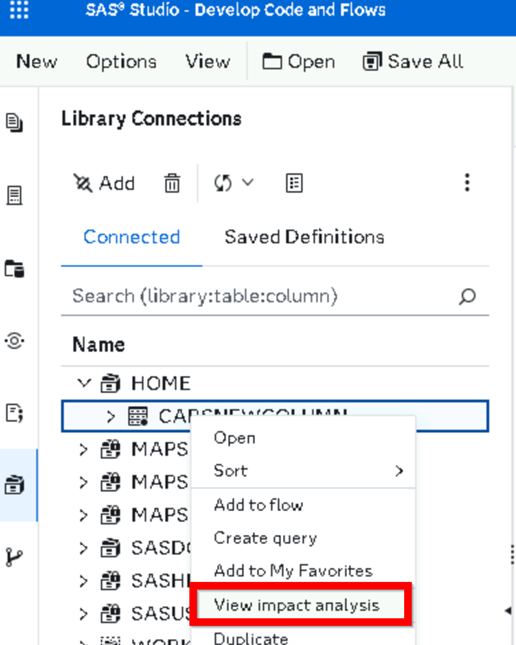Open the Libraries sidebar icon
Screen dimensions: 516x645
click(x=15, y=485)
